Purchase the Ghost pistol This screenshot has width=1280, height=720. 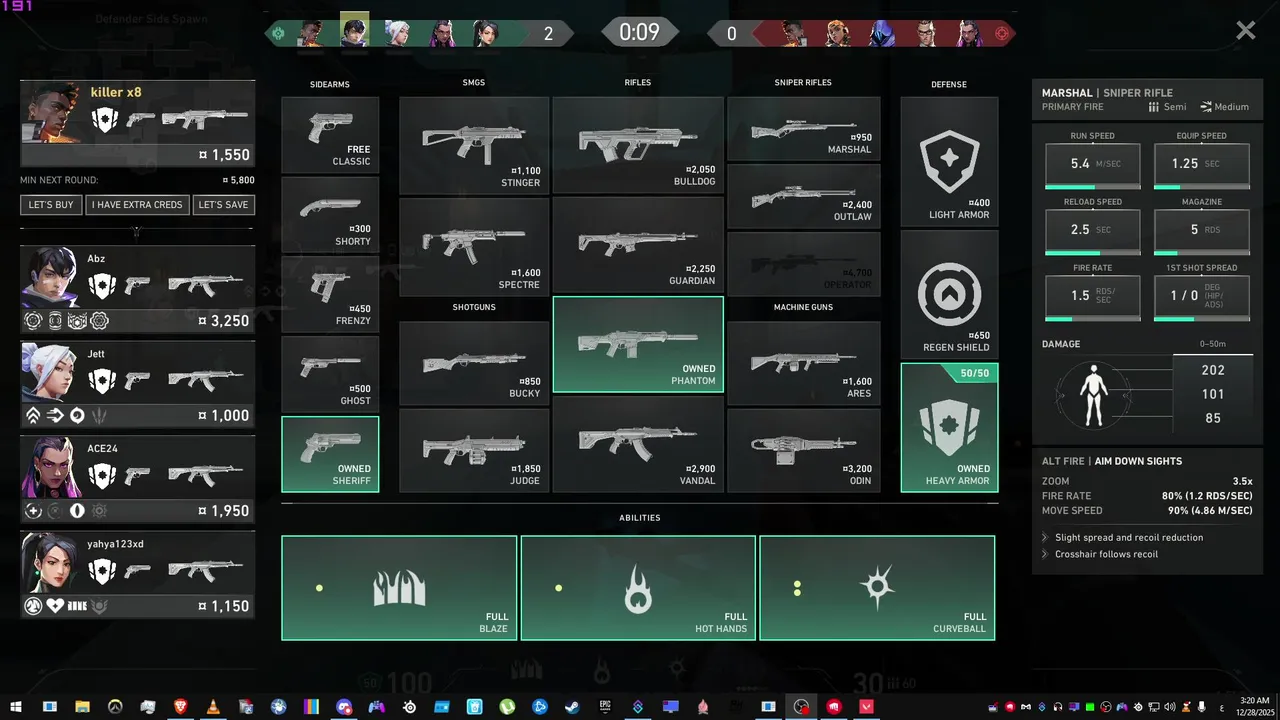pyautogui.click(x=330, y=374)
